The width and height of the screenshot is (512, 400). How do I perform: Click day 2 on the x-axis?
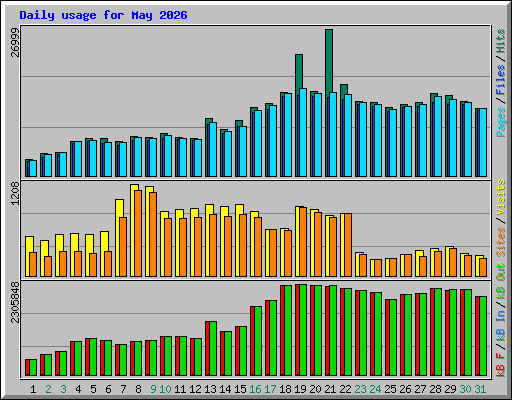click(x=48, y=389)
